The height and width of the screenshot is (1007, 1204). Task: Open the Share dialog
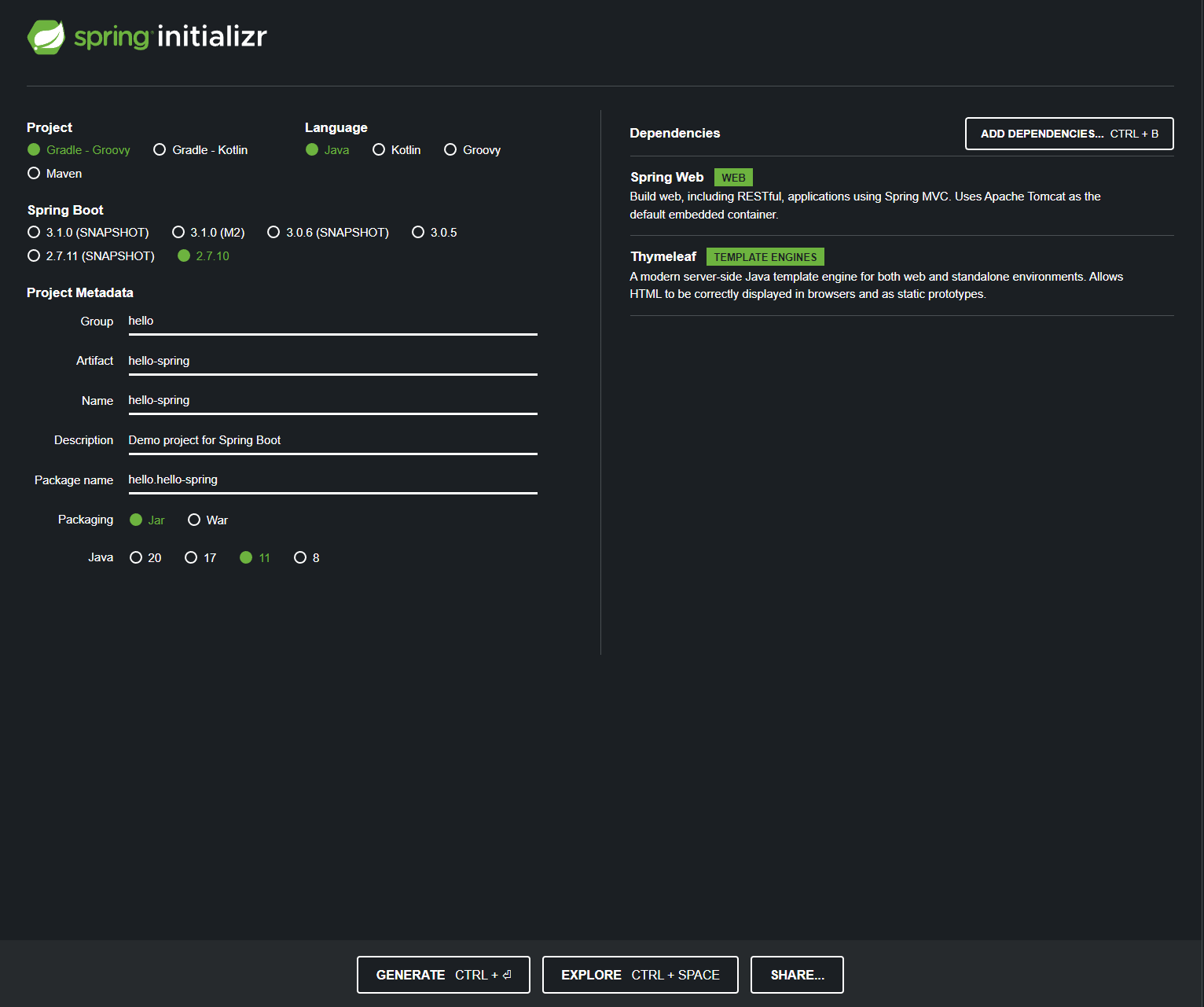click(797, 975)
